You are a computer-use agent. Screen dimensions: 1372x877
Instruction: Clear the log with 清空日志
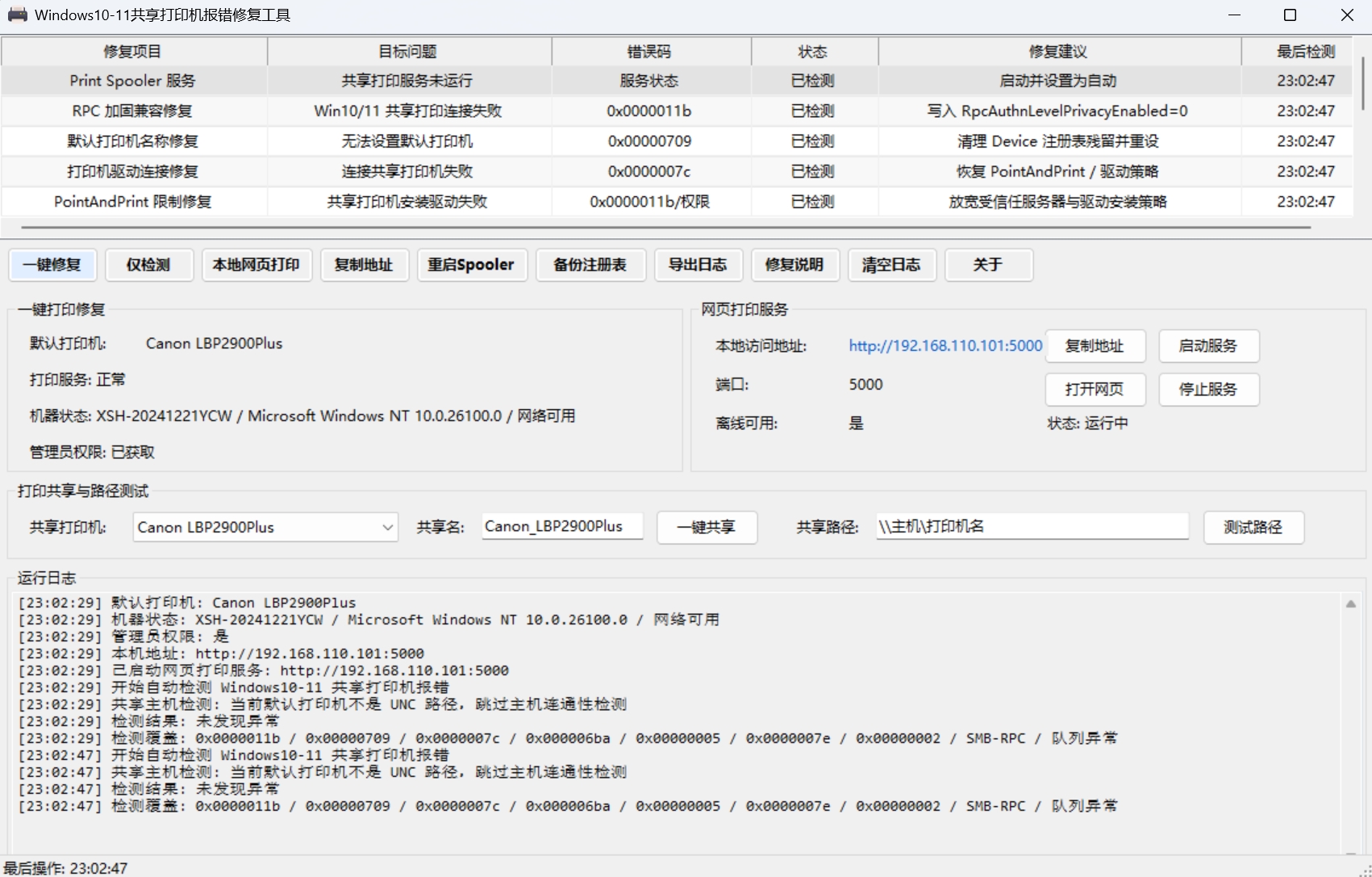(892, 265)
